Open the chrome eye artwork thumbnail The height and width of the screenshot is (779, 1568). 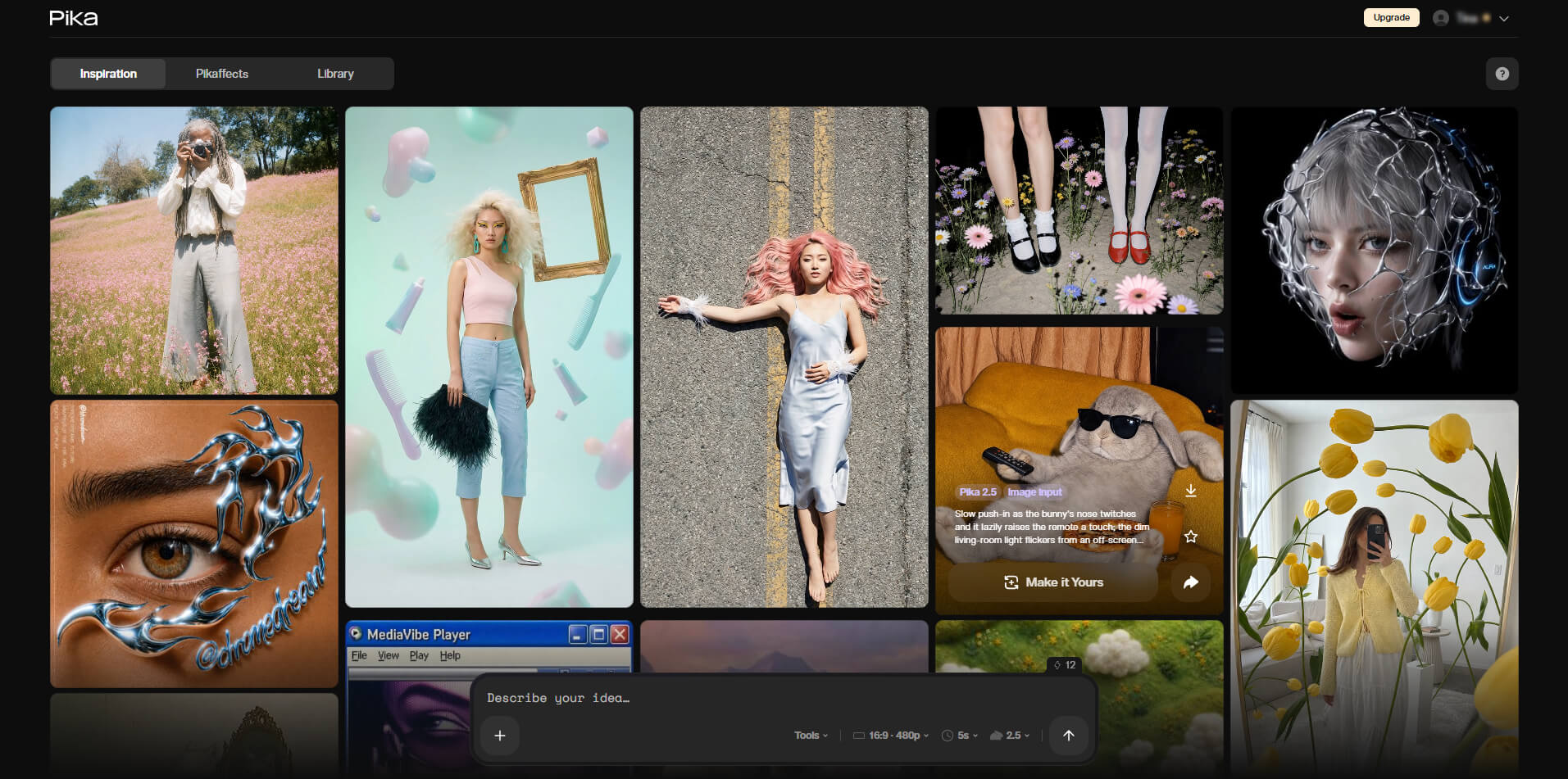coord(194,544)
